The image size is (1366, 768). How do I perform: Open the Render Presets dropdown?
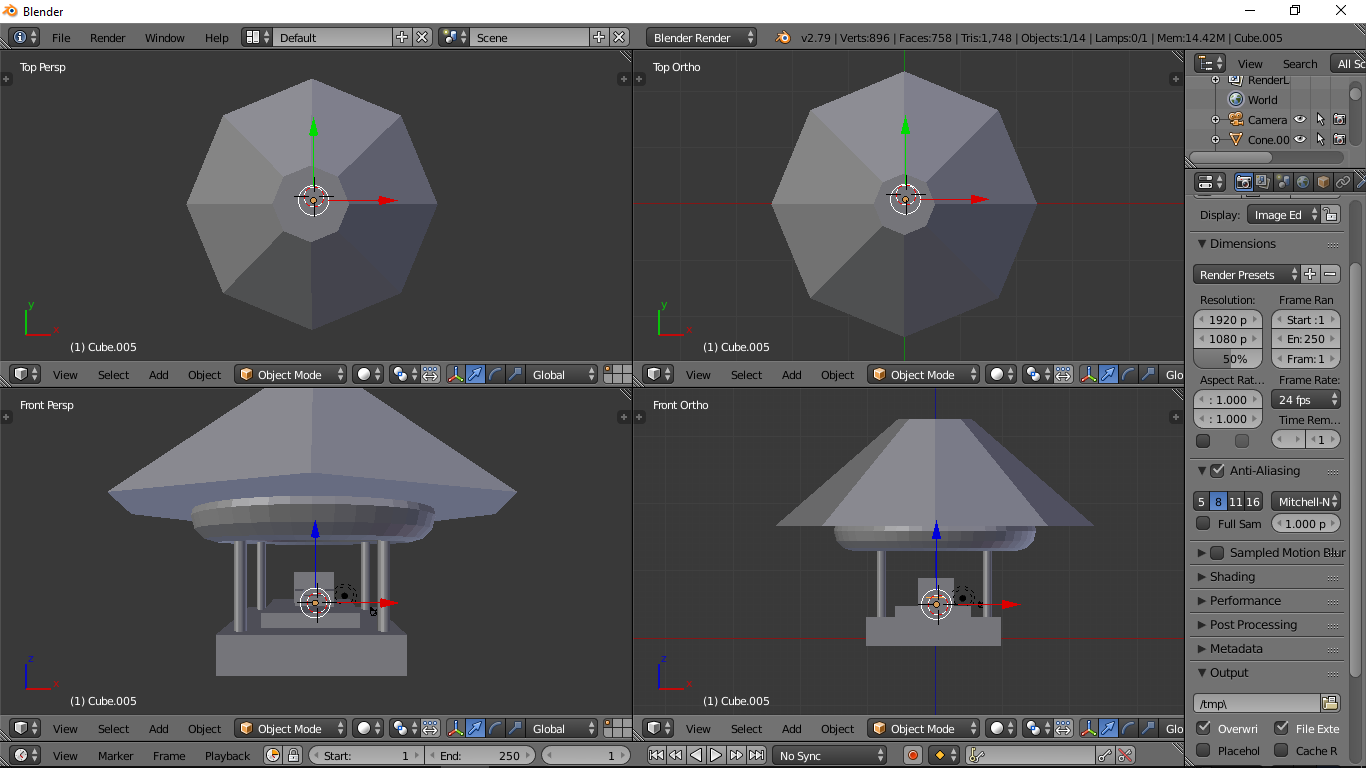click(1246, 274)
